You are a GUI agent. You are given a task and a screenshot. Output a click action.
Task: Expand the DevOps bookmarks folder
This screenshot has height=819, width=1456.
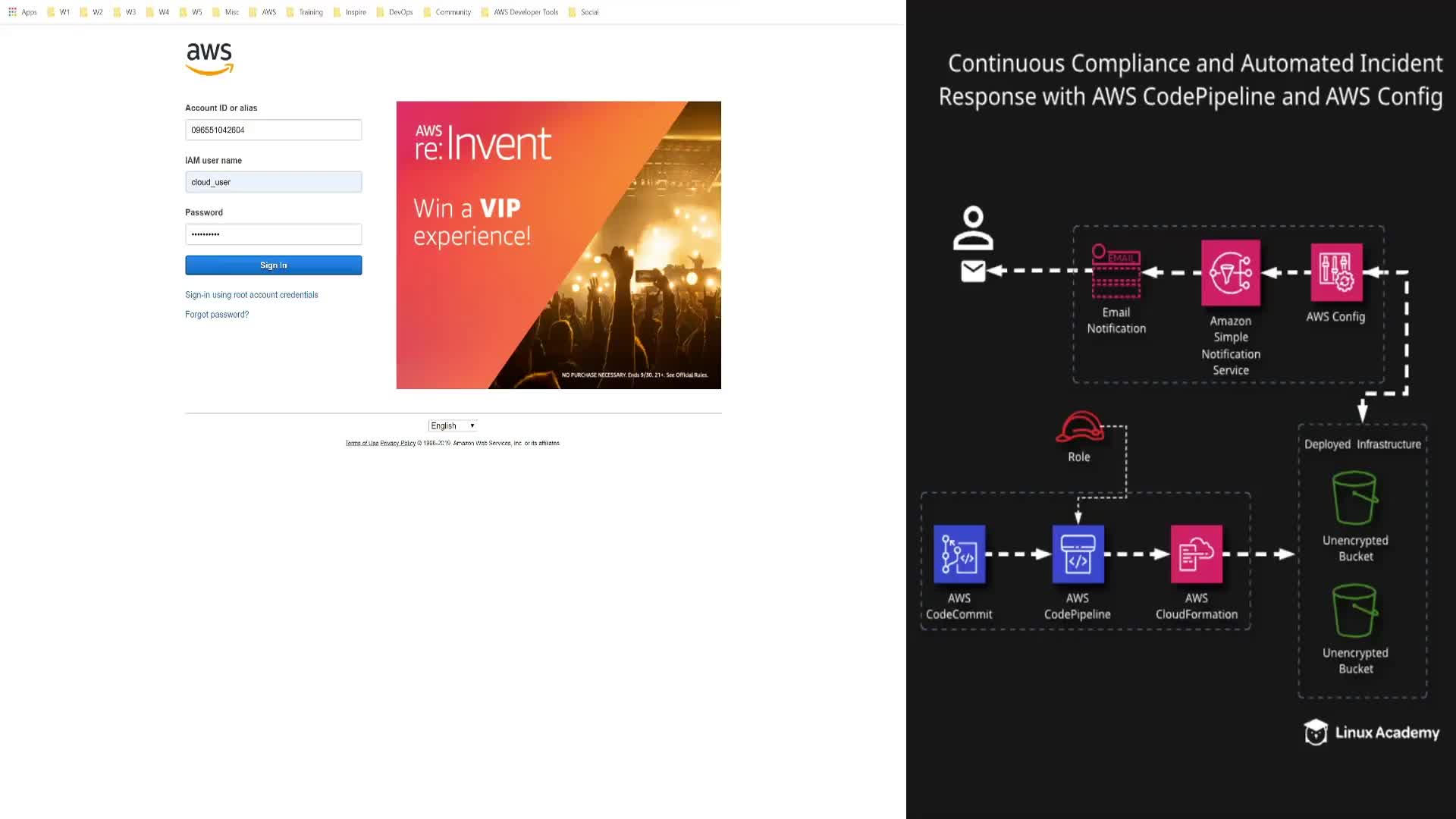(394, 12)
